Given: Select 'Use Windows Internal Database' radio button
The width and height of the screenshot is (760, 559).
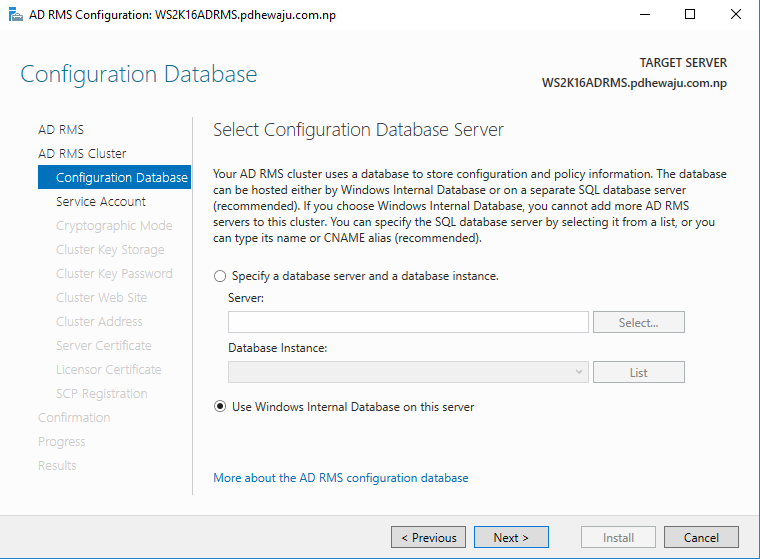Looking at the screenshot, I should (x=220, y=407).
